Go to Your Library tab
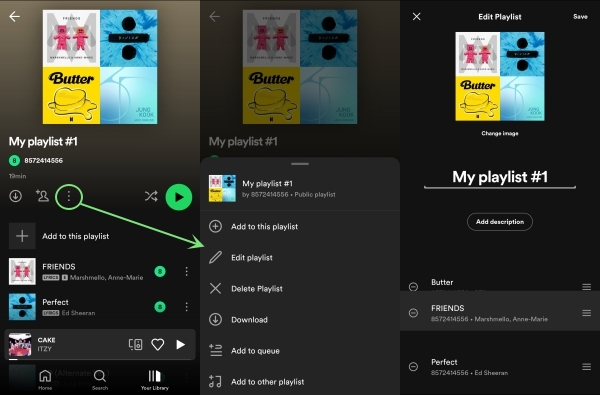This screenshot has width=600, height=395. click(x=155, y=380)
